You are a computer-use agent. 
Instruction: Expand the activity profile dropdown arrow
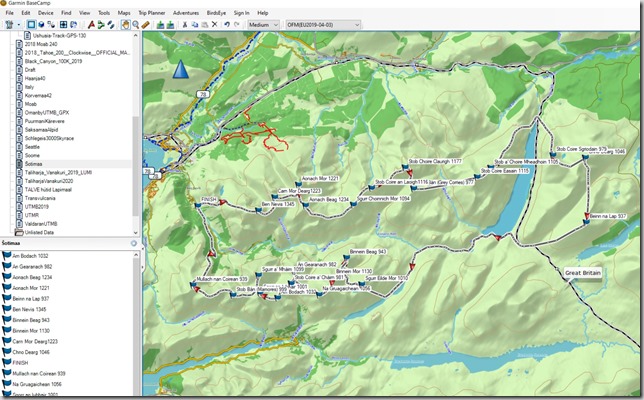[x=18, y=25]
